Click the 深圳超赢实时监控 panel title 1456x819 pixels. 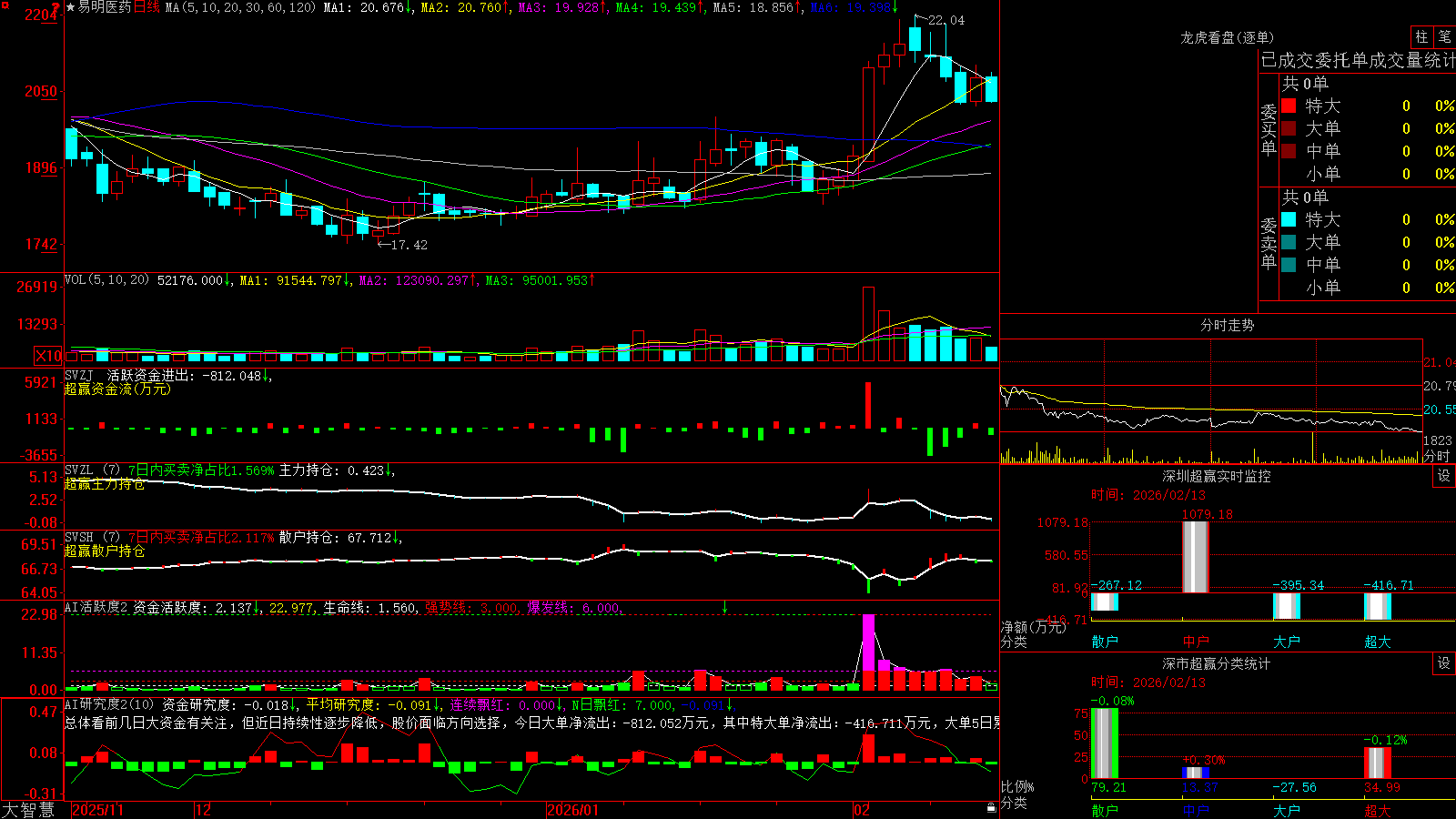click(1217, 476)
